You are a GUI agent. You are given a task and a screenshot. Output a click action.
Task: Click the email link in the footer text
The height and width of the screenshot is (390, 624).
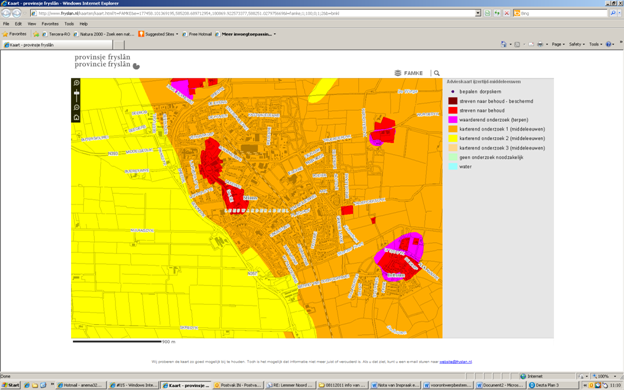pyautogui.click(x=456, y=362)
